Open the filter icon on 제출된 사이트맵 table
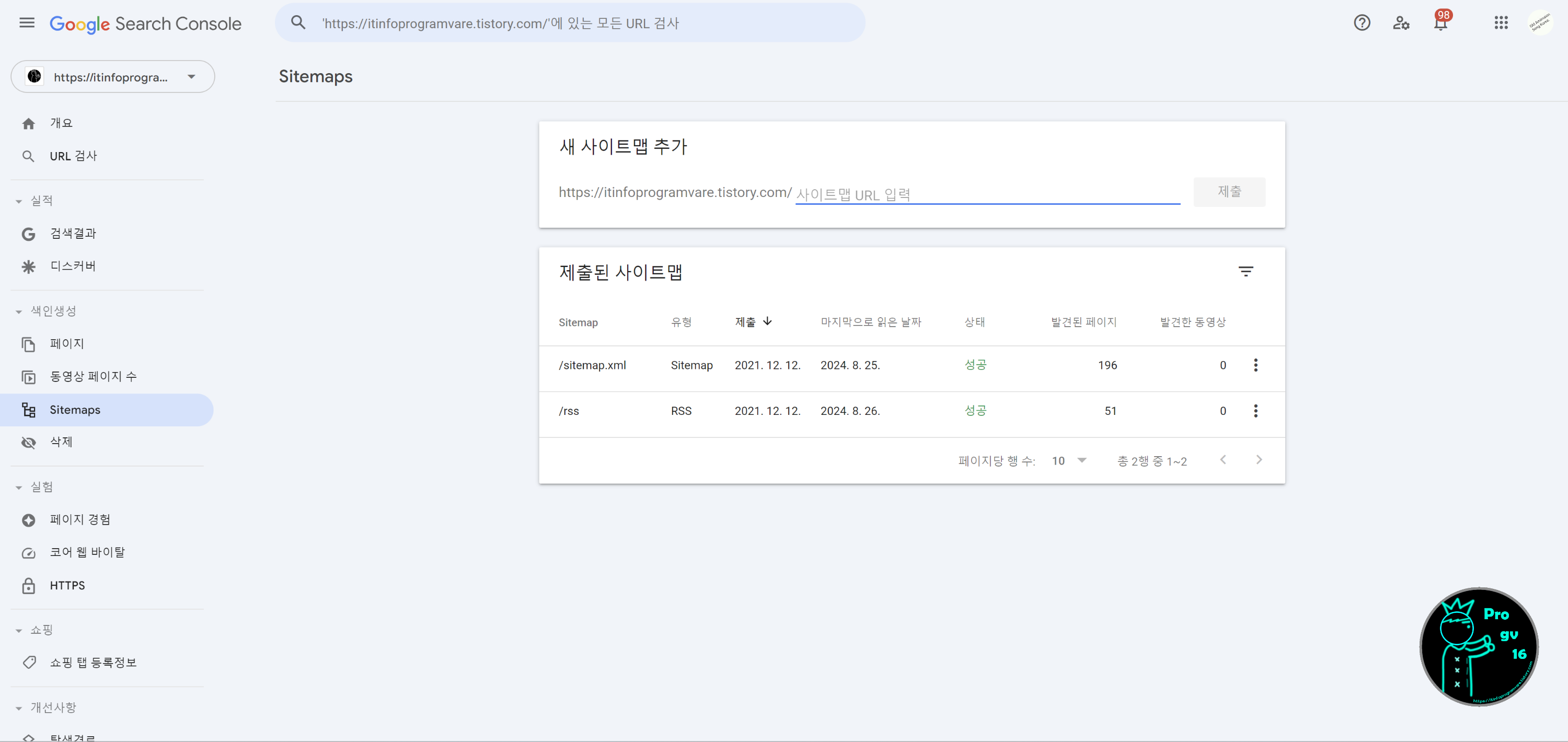Image resolution: width=1568 pixels, height=742 pixels. pyautogui.click(x=1247, y=271)
